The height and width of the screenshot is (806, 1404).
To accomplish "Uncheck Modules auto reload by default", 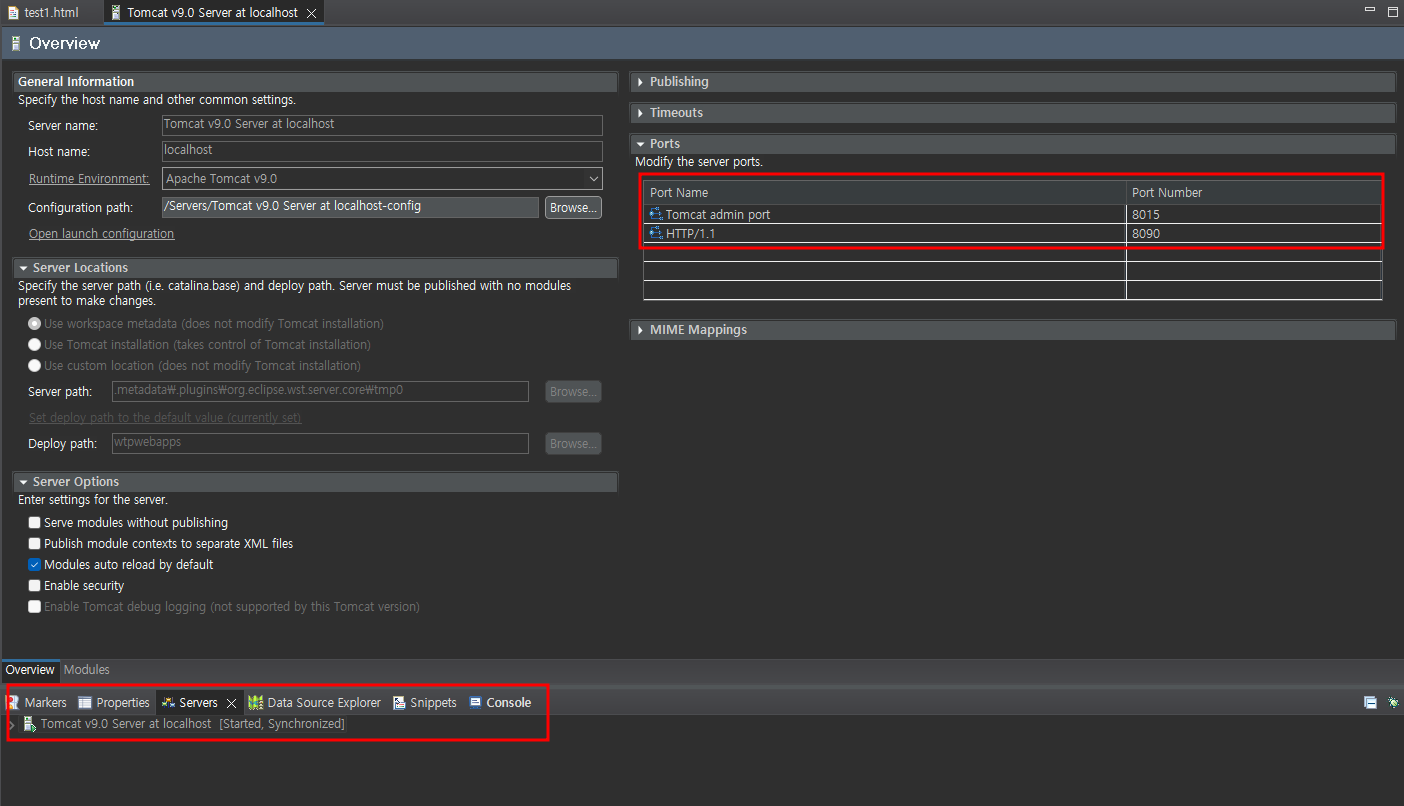I will (35, 565).
